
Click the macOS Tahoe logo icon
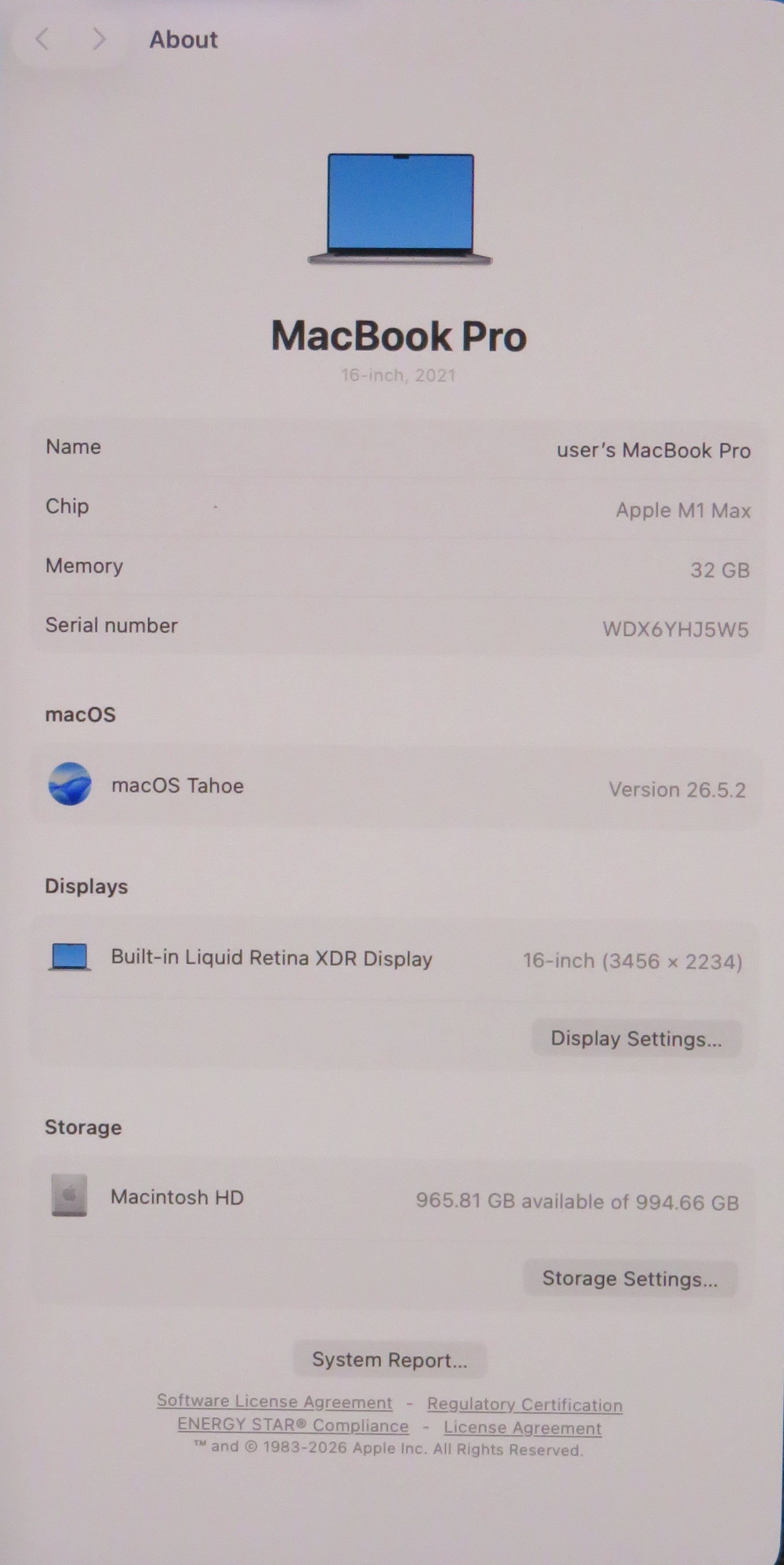coord(70,784)
